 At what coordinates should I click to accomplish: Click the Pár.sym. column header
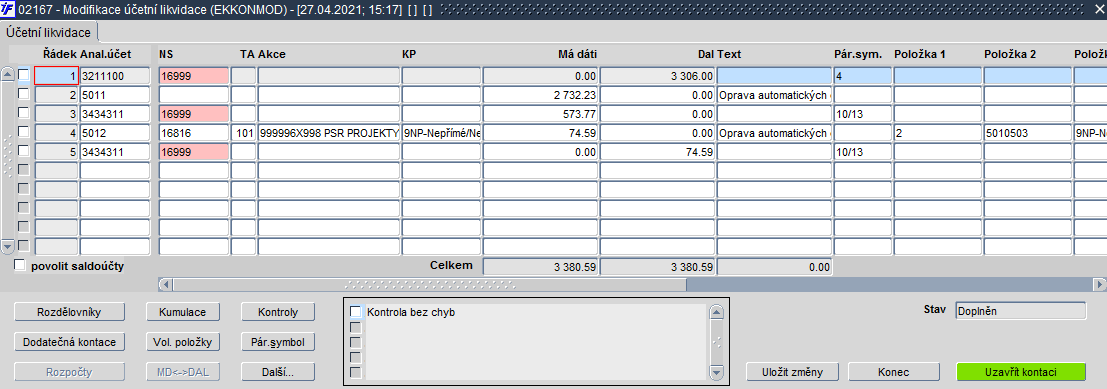pos(858,54)
